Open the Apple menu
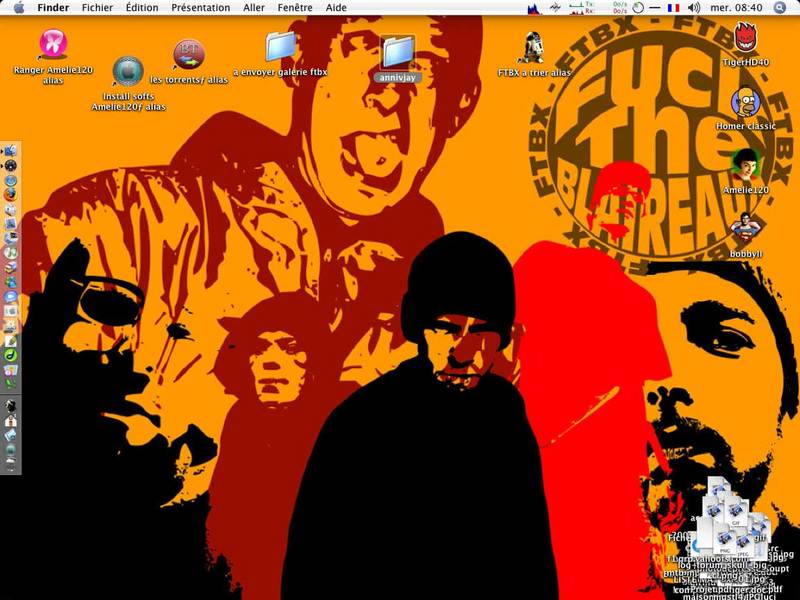The image size is (800, 600). [x=19, y=8]
